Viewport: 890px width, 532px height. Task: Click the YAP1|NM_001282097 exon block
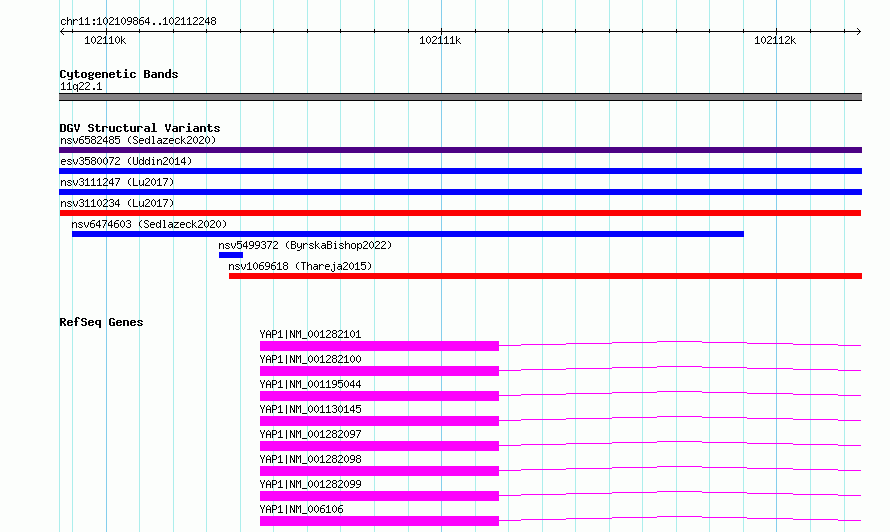(x=379, y=446)
